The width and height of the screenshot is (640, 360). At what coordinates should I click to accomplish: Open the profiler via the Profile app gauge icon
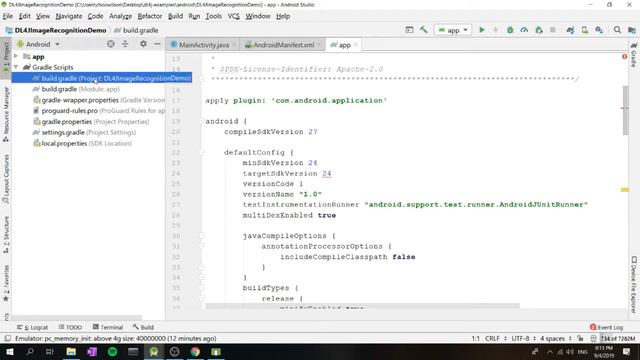[524, 30]
